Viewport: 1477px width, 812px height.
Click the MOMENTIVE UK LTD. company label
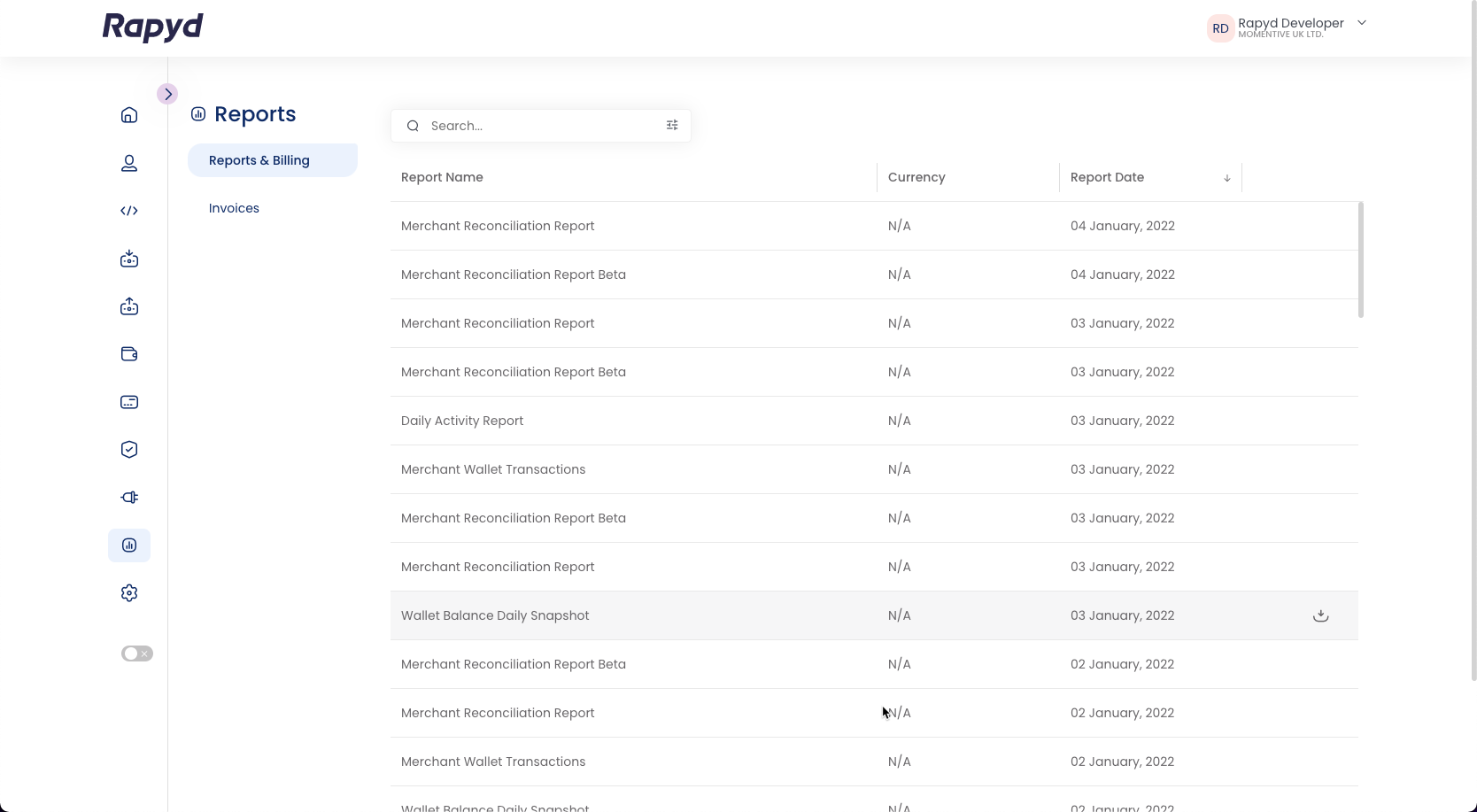[x=1280, y=35]
